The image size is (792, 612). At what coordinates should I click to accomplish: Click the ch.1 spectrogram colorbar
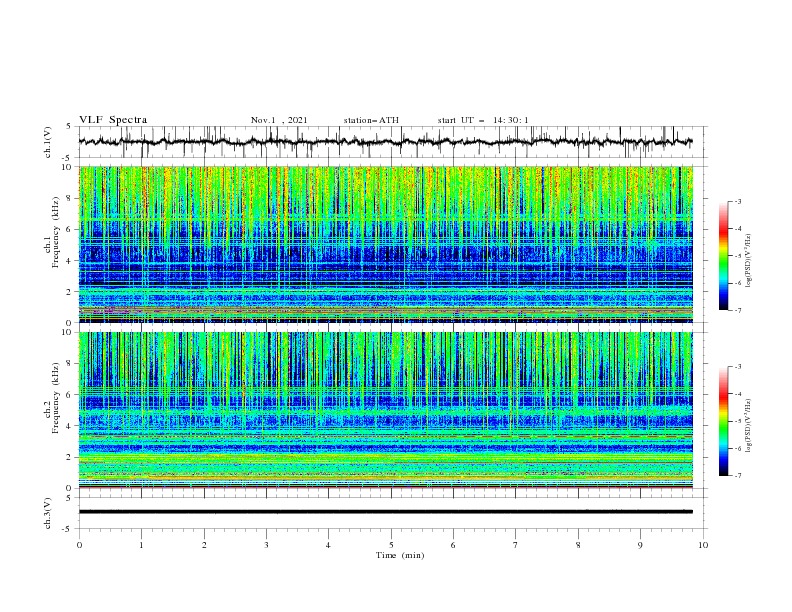tap(723, 256)
